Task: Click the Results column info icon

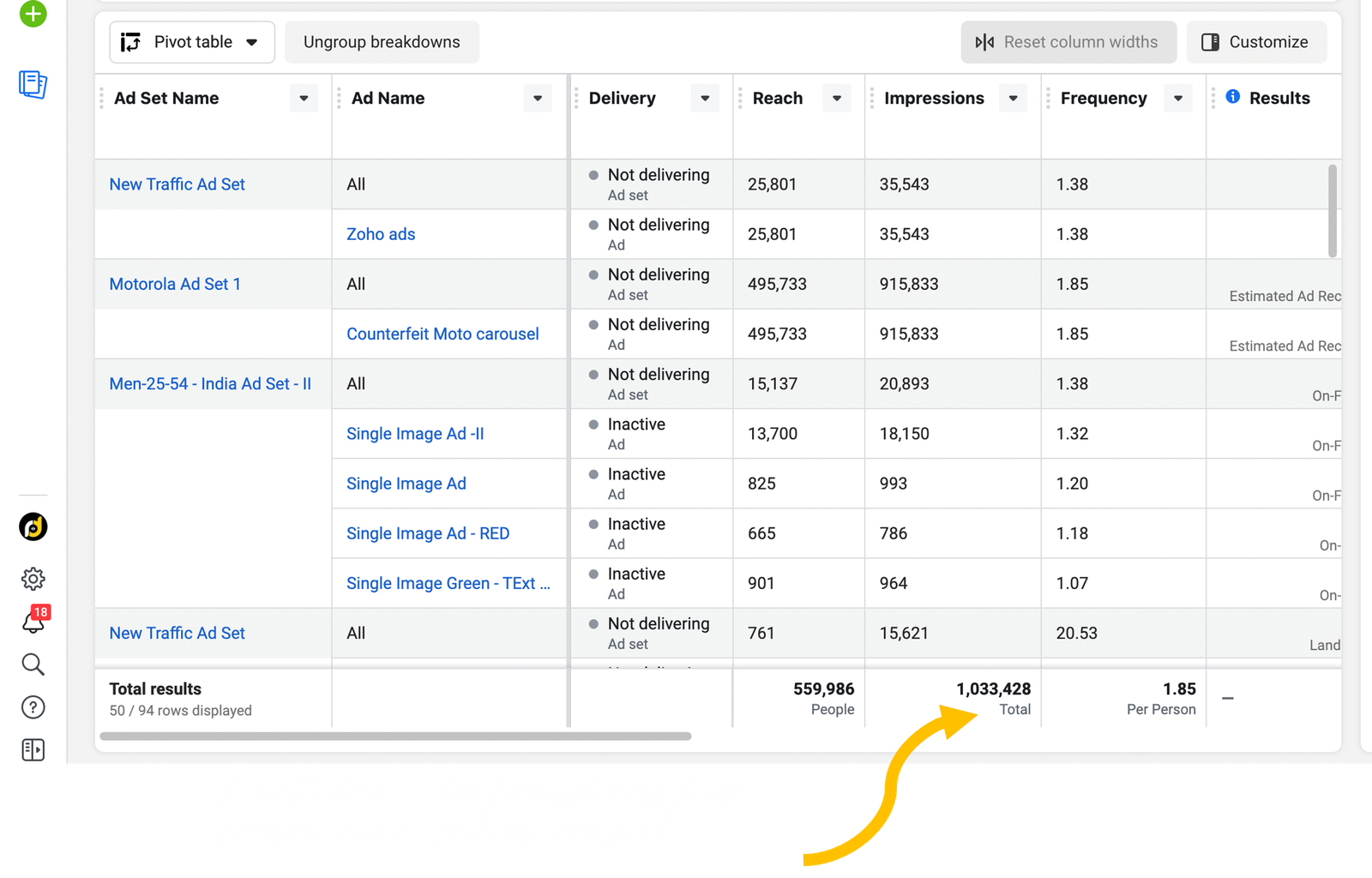Action: (x=1232, y=97)
